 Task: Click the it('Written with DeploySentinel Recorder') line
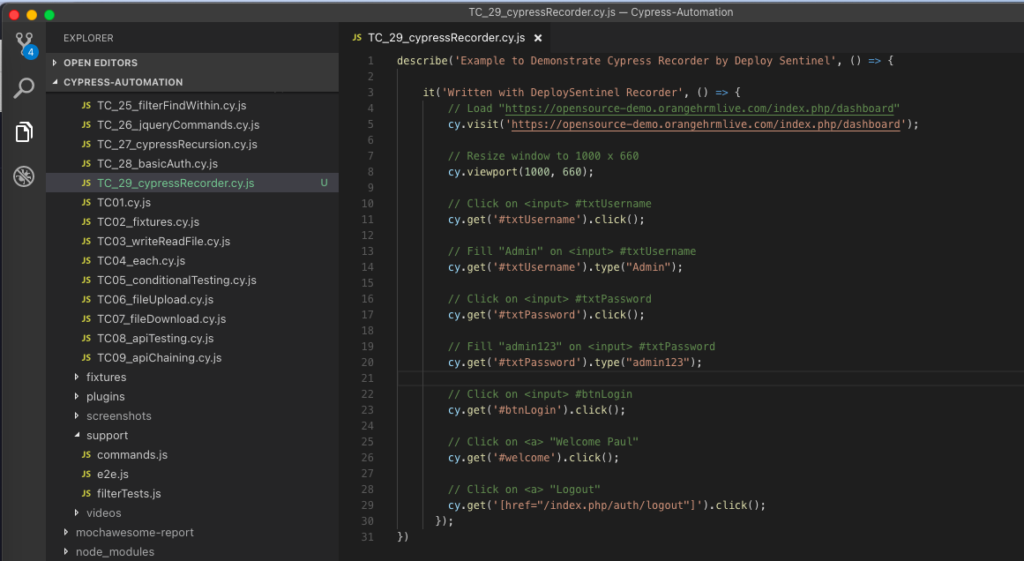pos(581,93)
